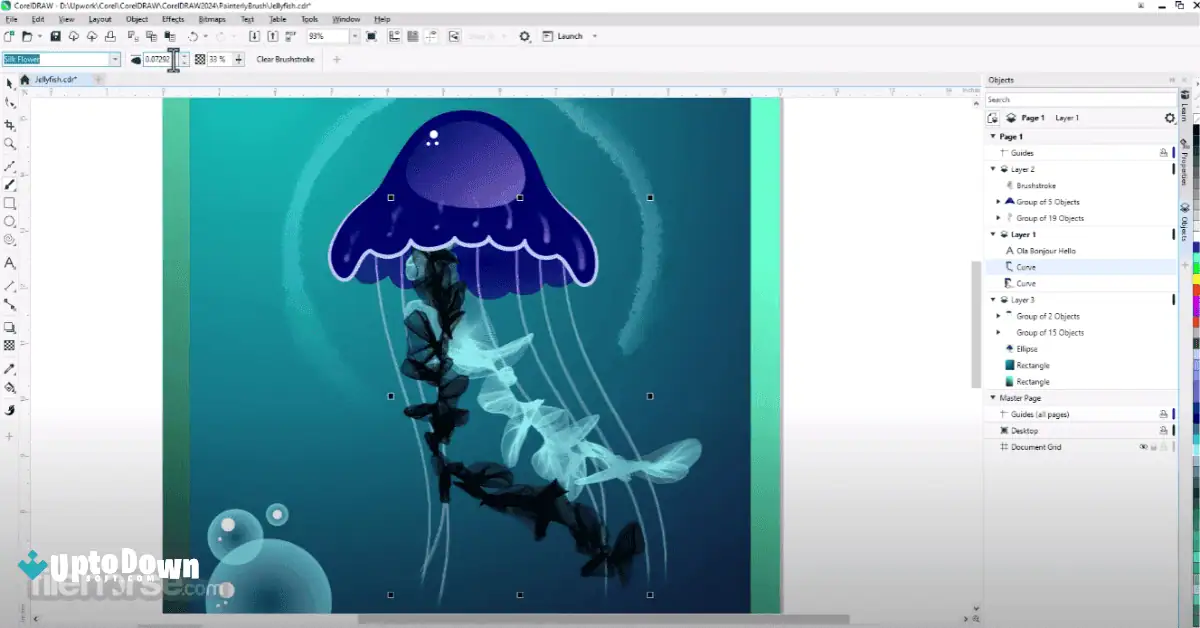Activate the Painterly Brush tool
The height and width of the screenshot is (628, 1200).
point(10,183)
